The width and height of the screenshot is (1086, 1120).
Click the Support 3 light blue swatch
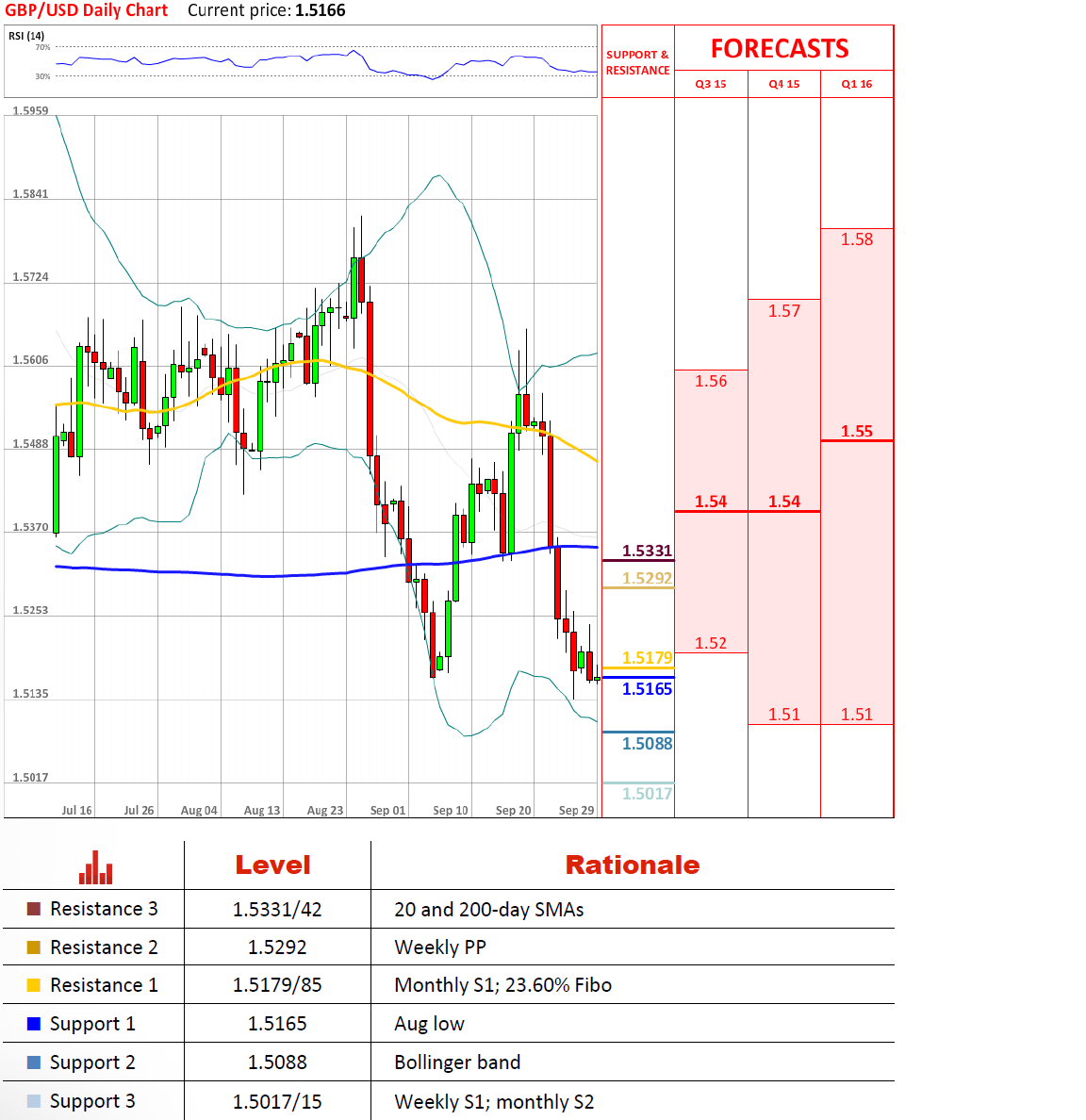(x=34, y=1101)
